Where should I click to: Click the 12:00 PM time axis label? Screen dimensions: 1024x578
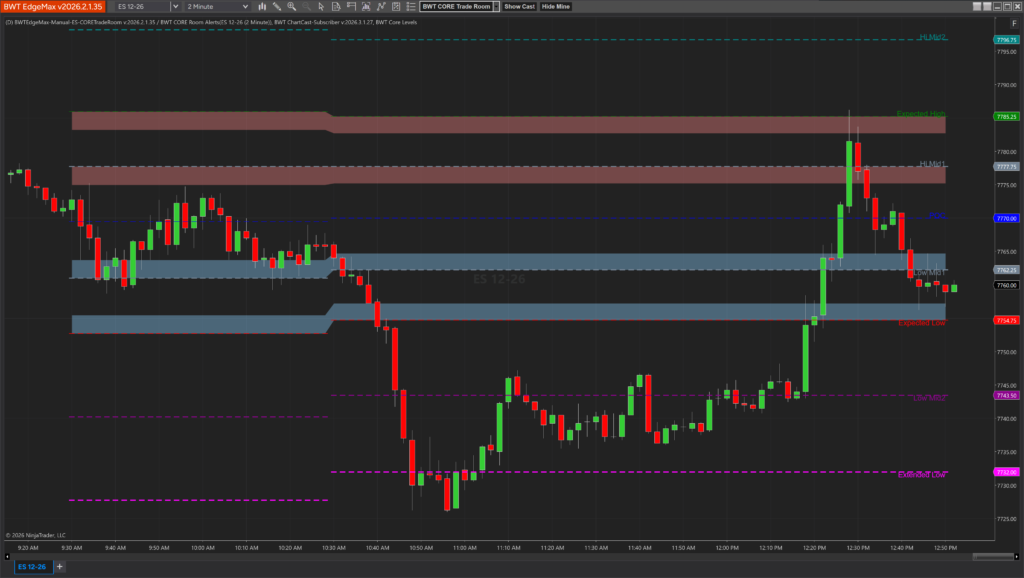(x=727, y=547)
